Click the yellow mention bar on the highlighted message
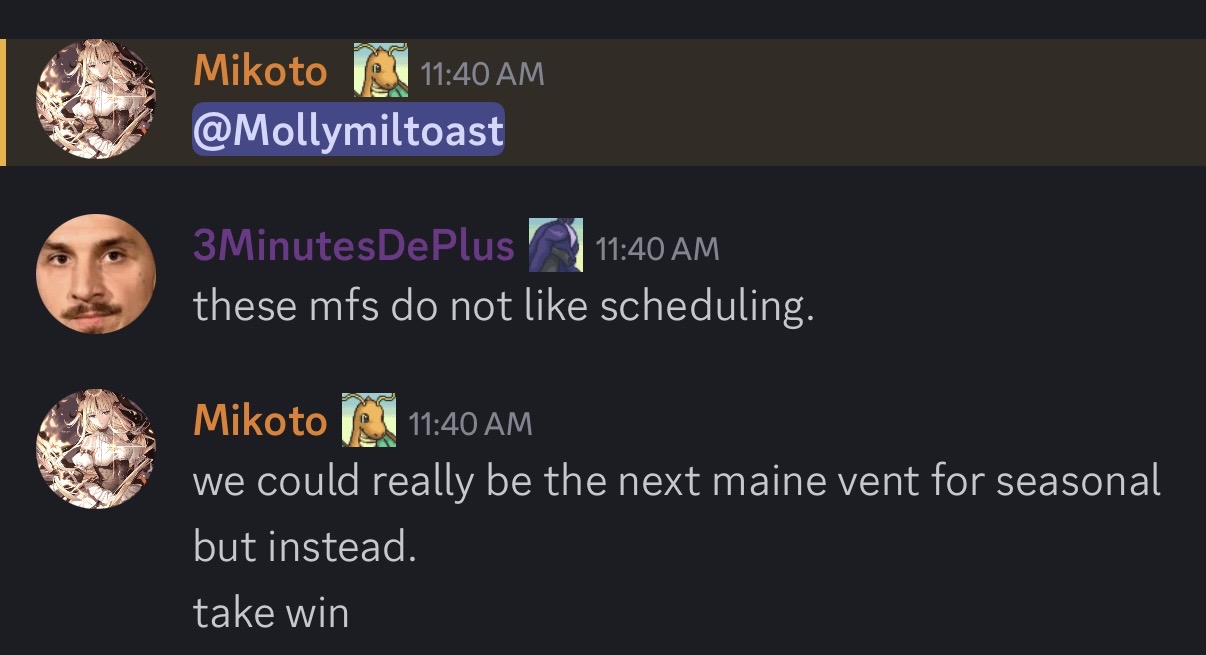This screenshot has width=1206, height=655. (3, 102)
